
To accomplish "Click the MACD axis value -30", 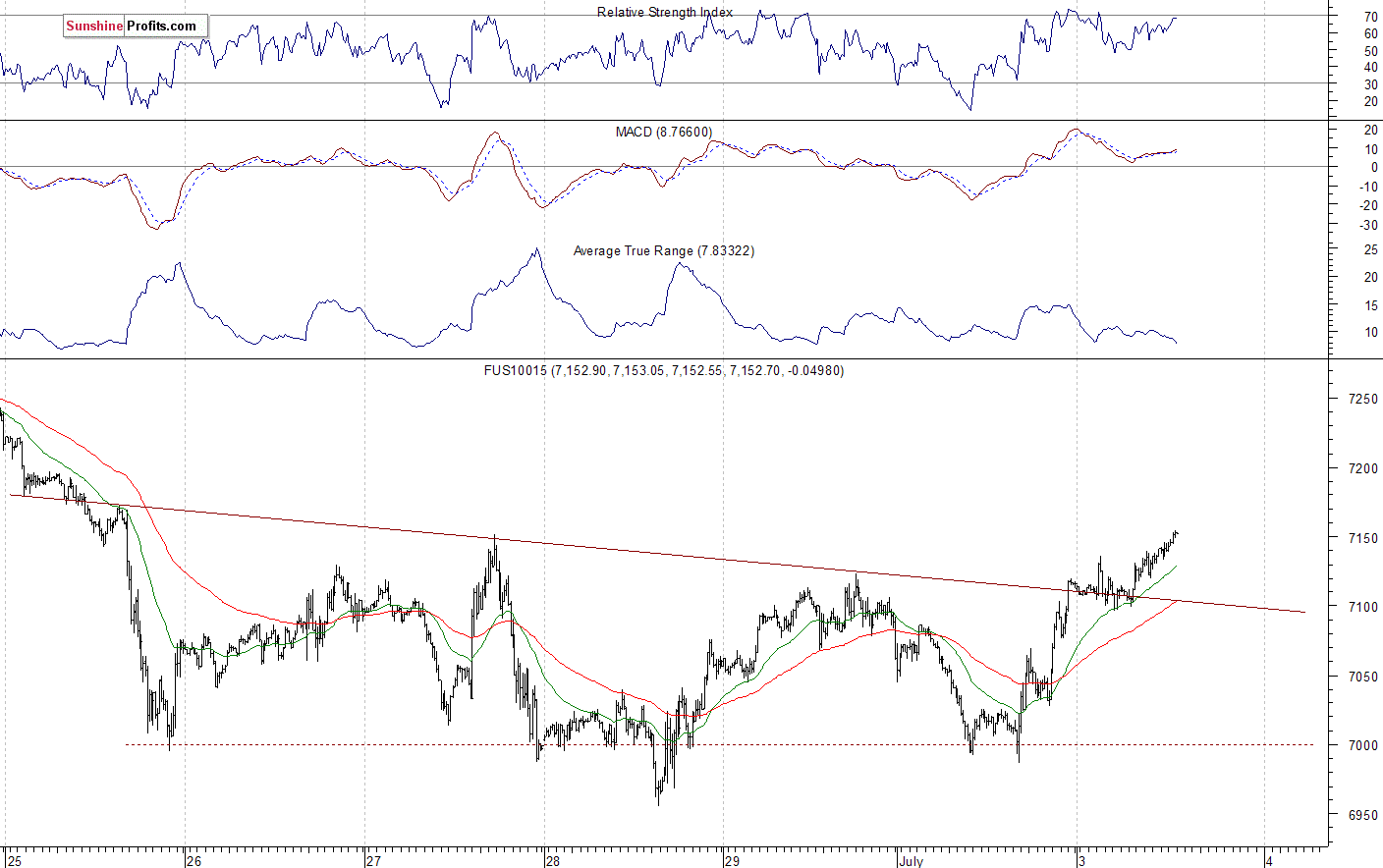I will click(1368, 225).
